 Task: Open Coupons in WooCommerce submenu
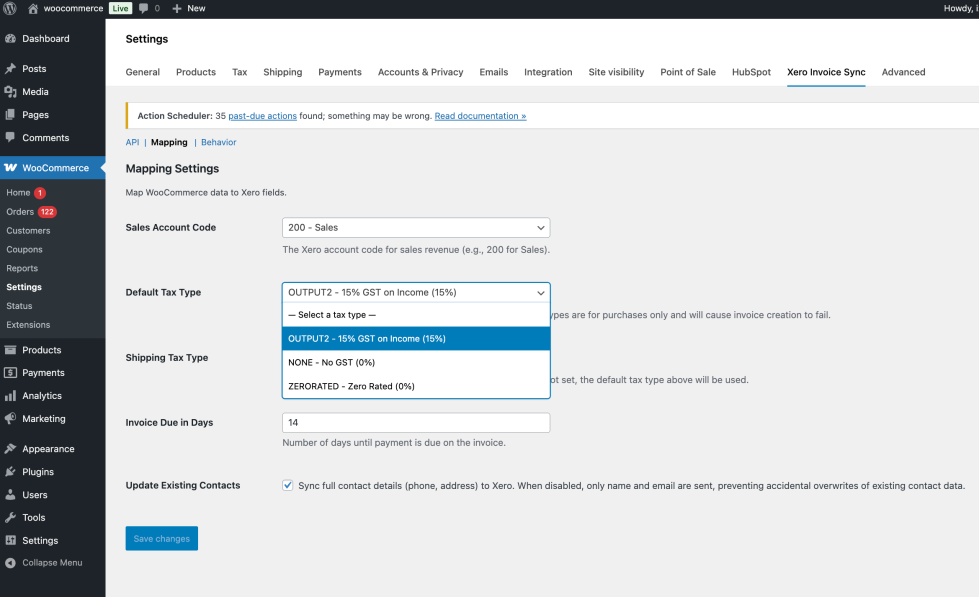pyautogui.click(x=24, y=249)
